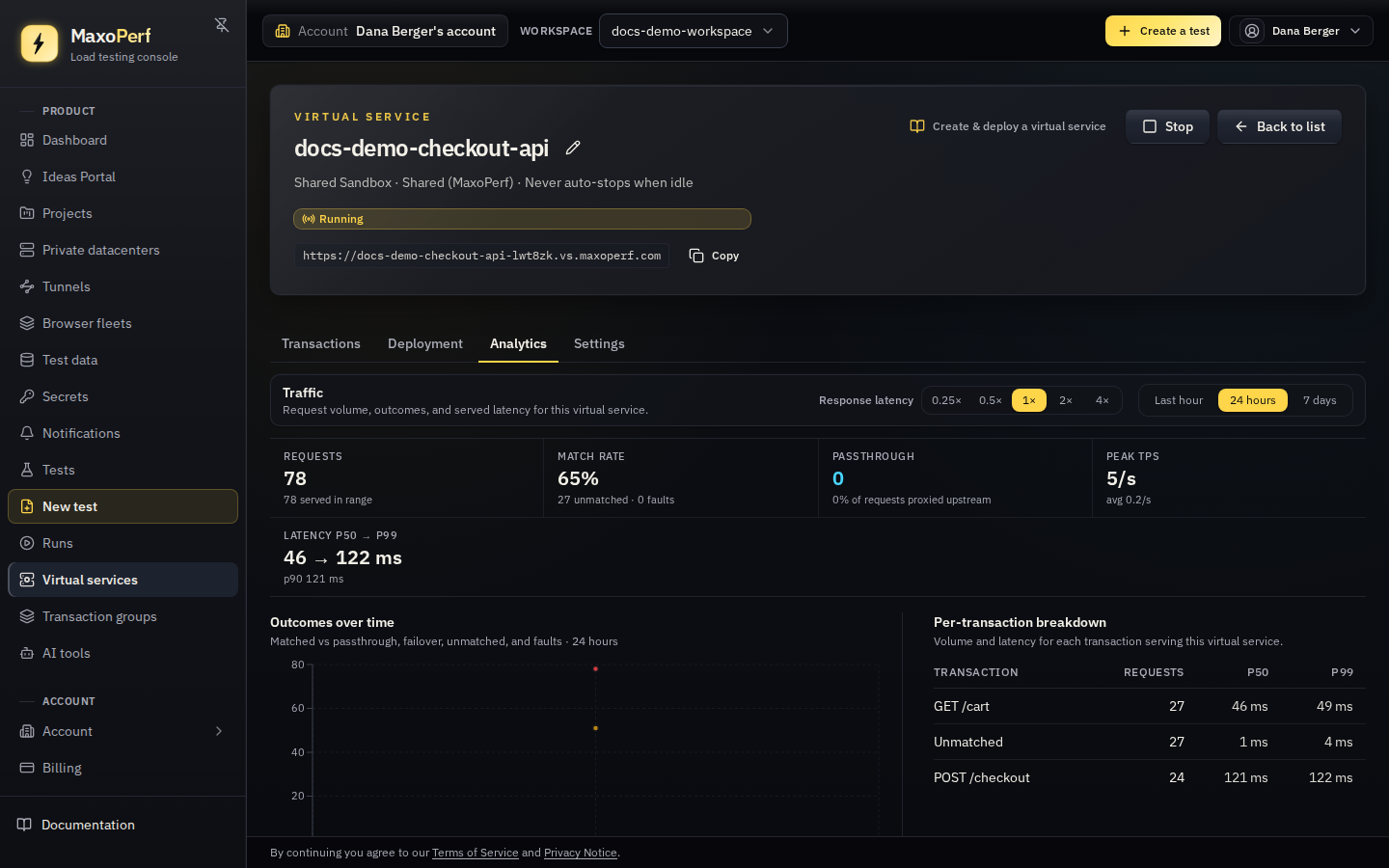Viewport: 1389px width, 868px height.
Task: Click the Private datacenters server icon
Action: (x=27, y=250)
